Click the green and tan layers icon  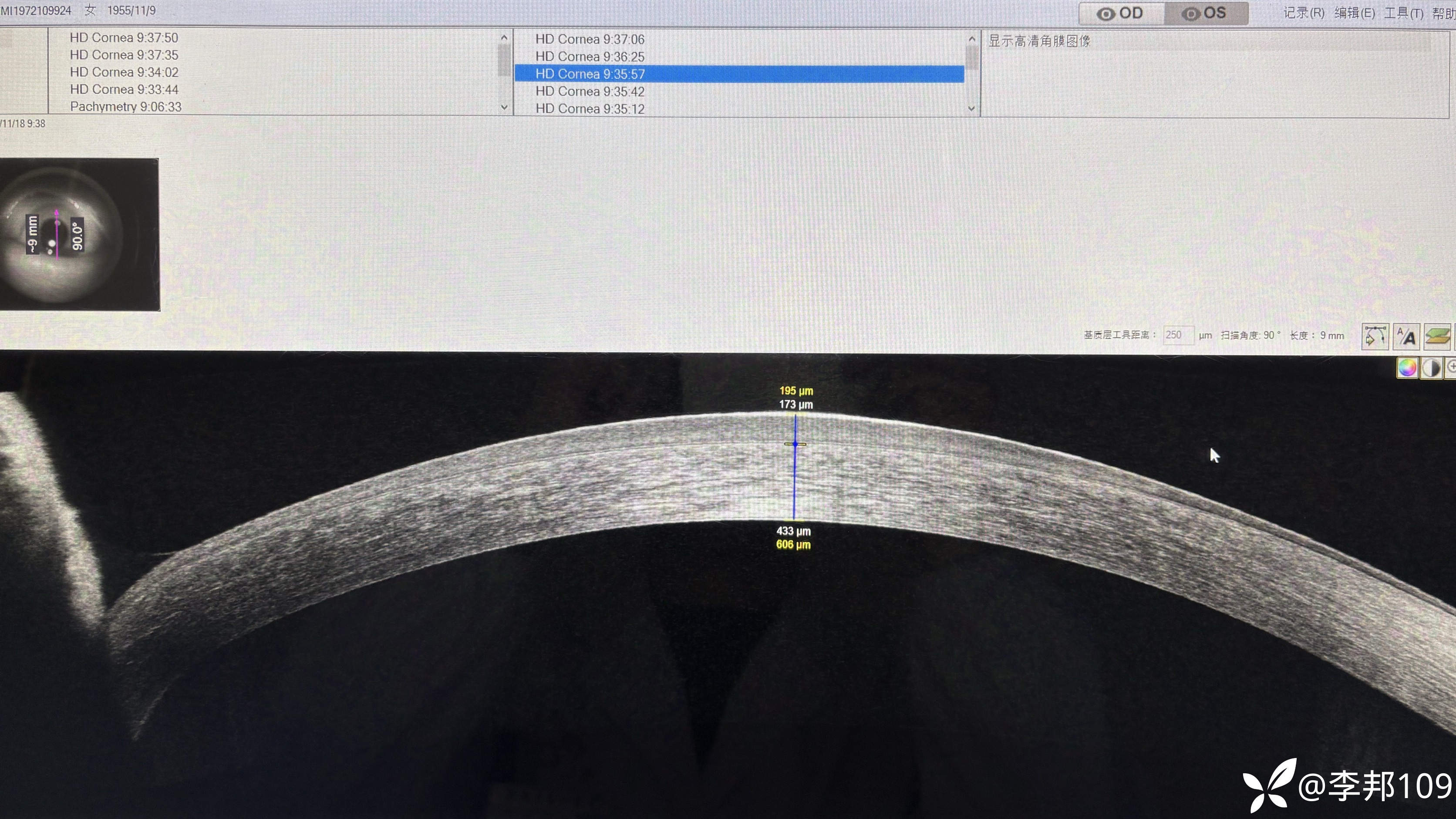1437,336
